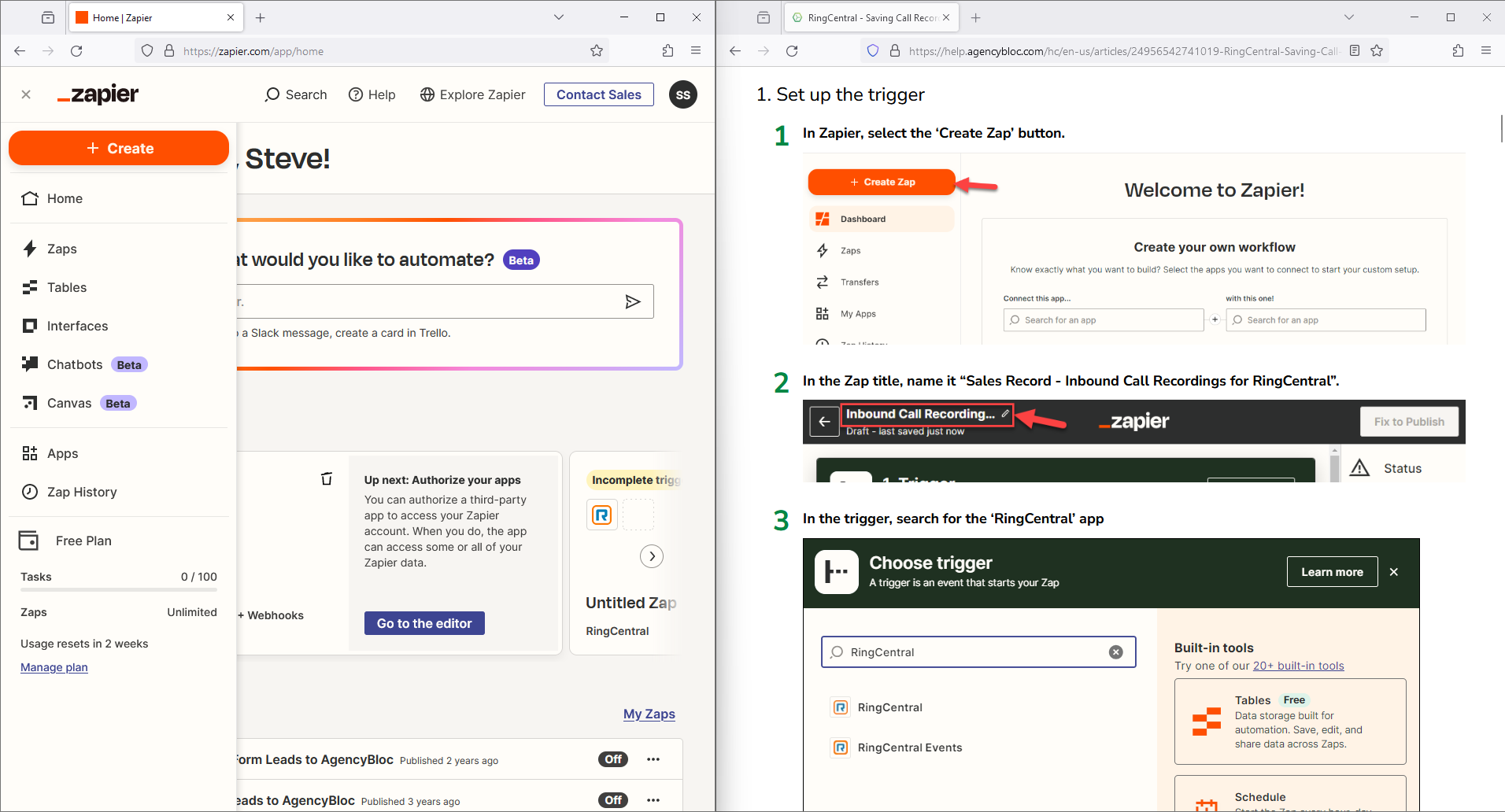Click the AgencyBloc page vertical scrollbar
This screenshot has width=1505, height=812.
point(1501,128)
